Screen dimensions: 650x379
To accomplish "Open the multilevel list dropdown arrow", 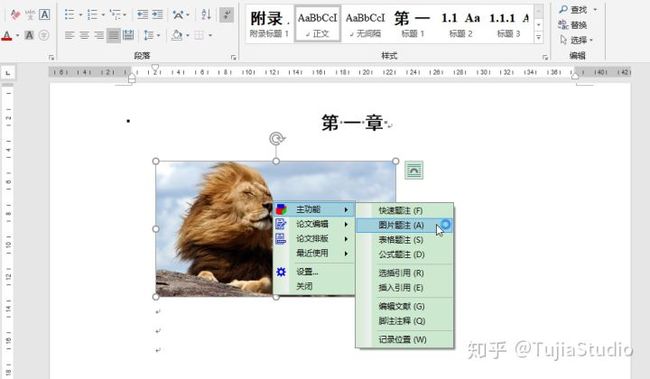I will [x=125, y=15].
